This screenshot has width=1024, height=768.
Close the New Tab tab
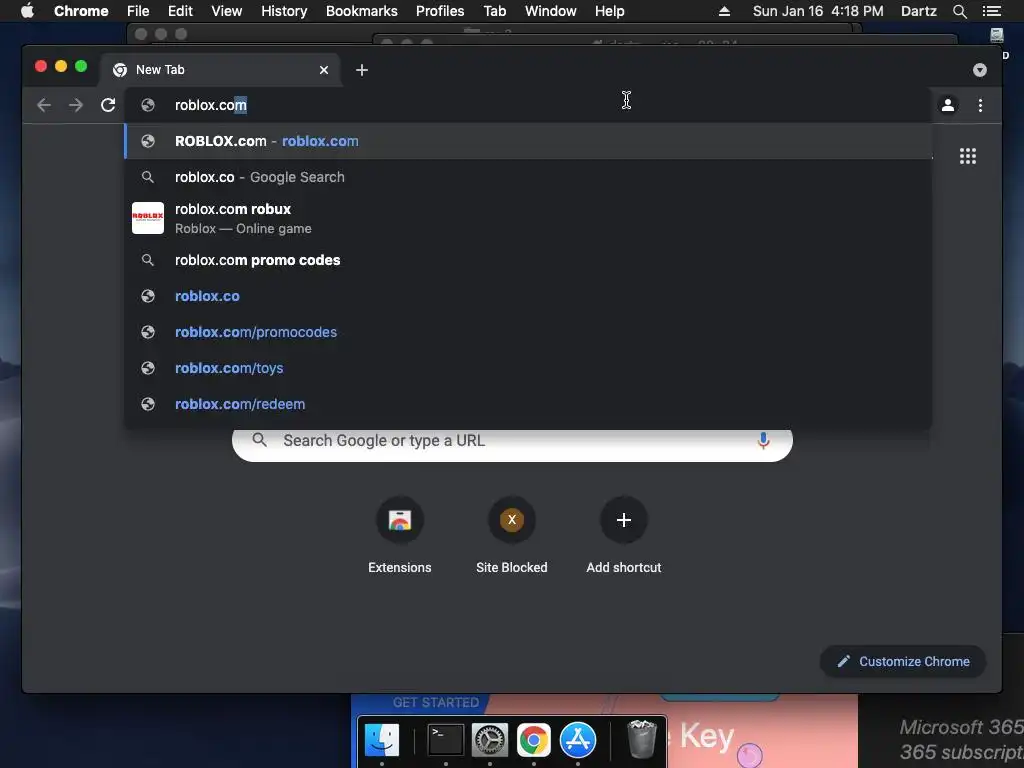324,70
